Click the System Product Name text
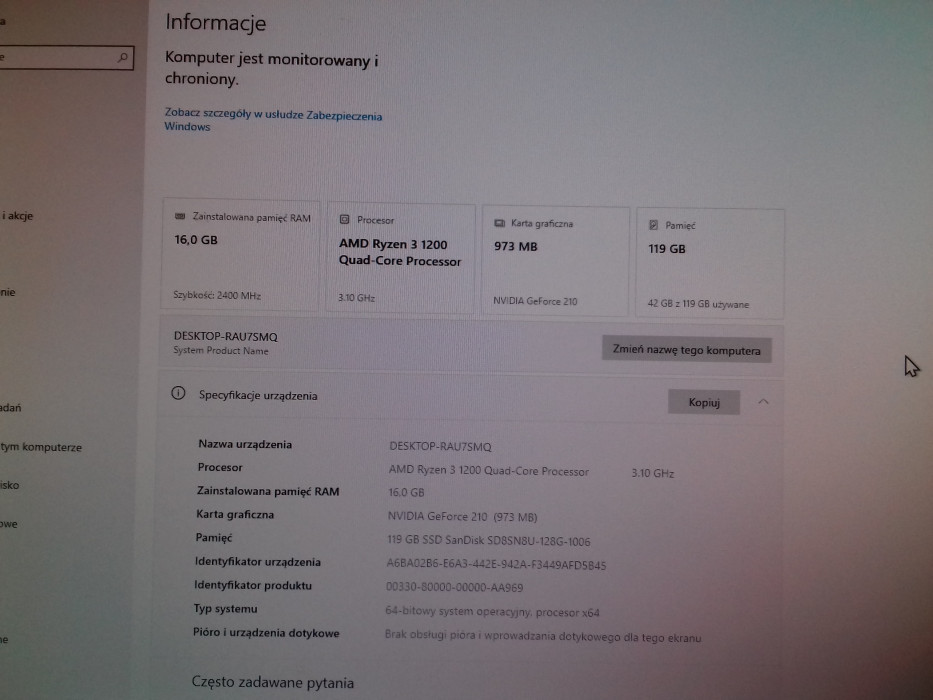 pyautogui.click(x=221, y=351)
